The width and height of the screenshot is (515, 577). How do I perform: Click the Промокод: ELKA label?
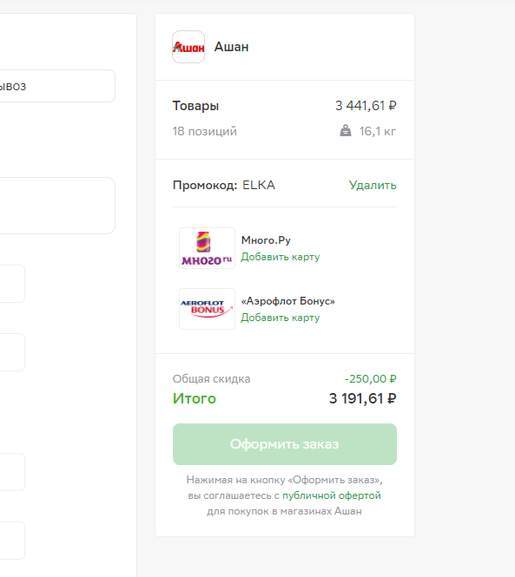[224, 185]
